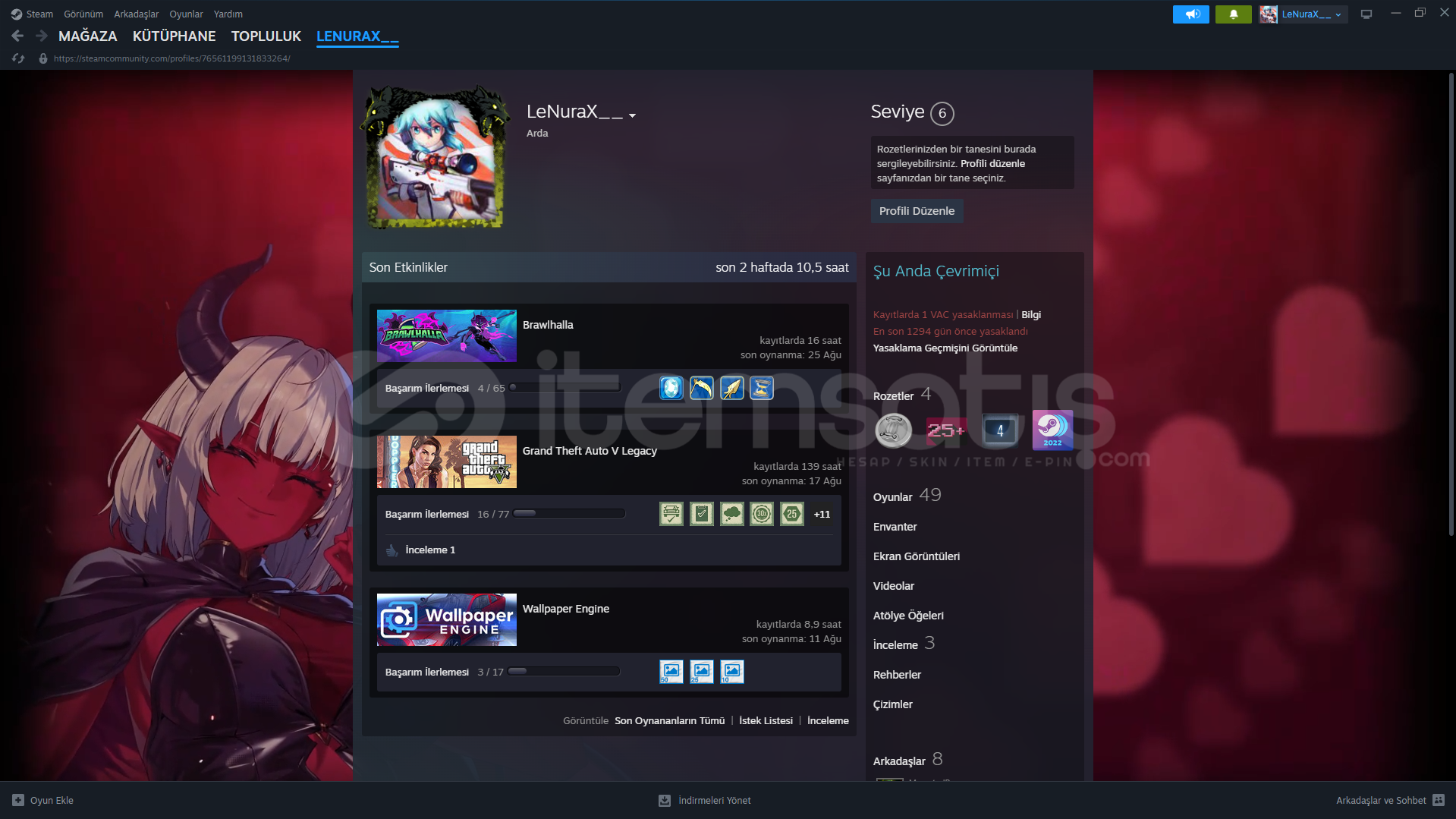
Task: Click the Wallpaper Engine achievement progress bar
Action: [x=564, y=671]
